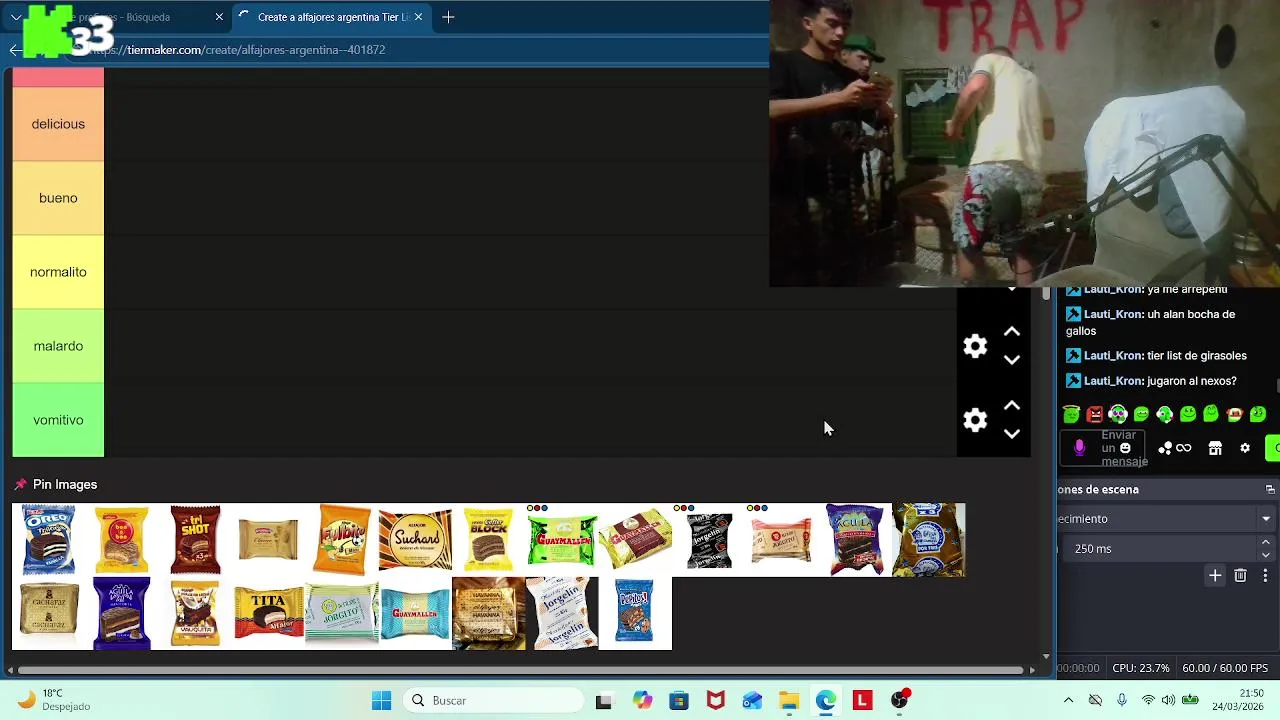Open settings gear for the malardo row

pyautogui.click(x=975, y=346)
